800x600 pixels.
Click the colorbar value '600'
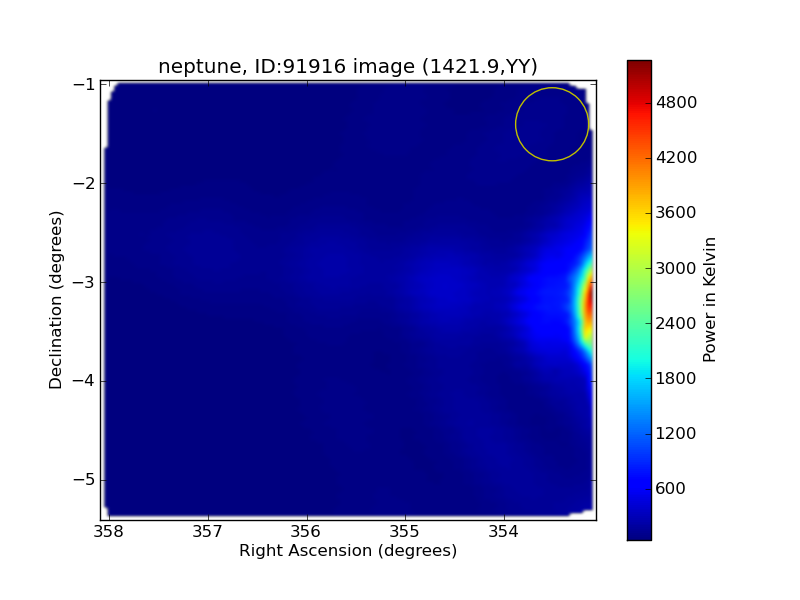click(670, 489)
